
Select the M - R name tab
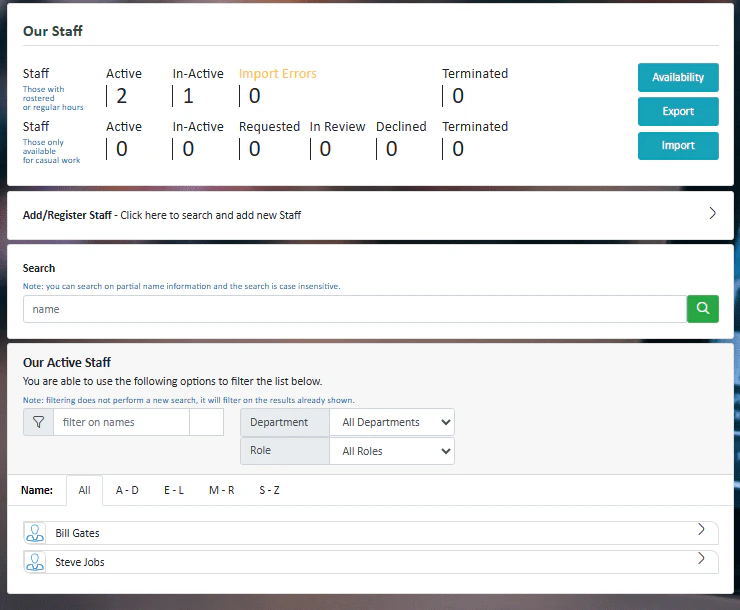coord(221,490)
